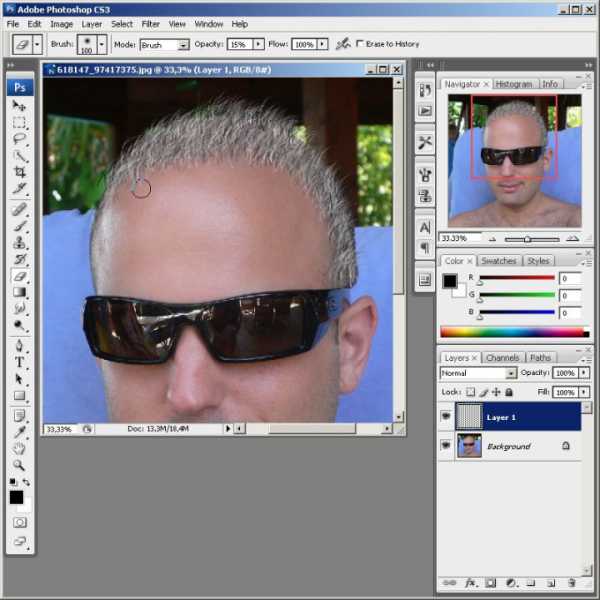
Task: Select the Eyedropper tool
Action: pos(19,432)
